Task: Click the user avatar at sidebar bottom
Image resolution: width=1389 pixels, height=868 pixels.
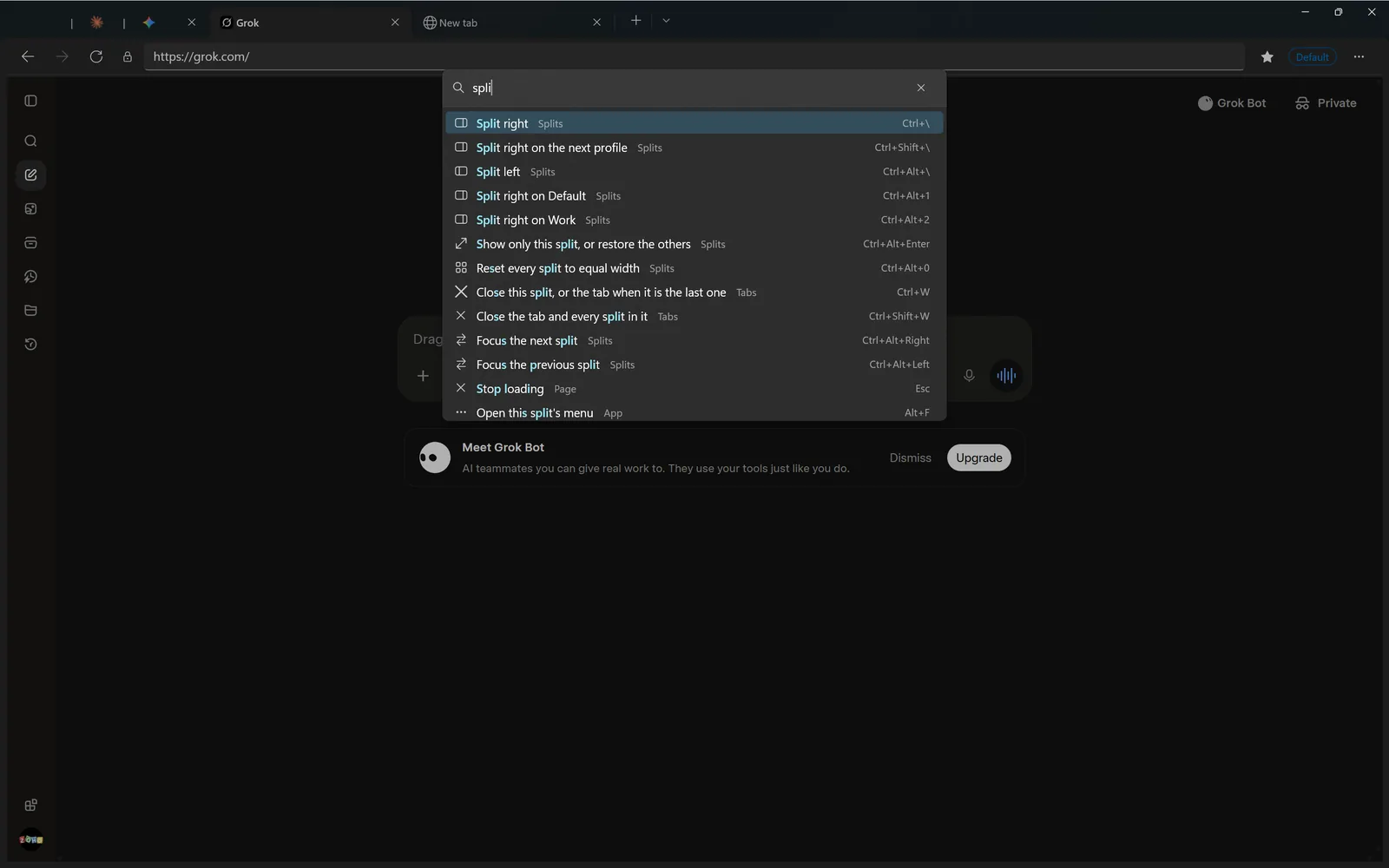Action: (x=31, y=839)
